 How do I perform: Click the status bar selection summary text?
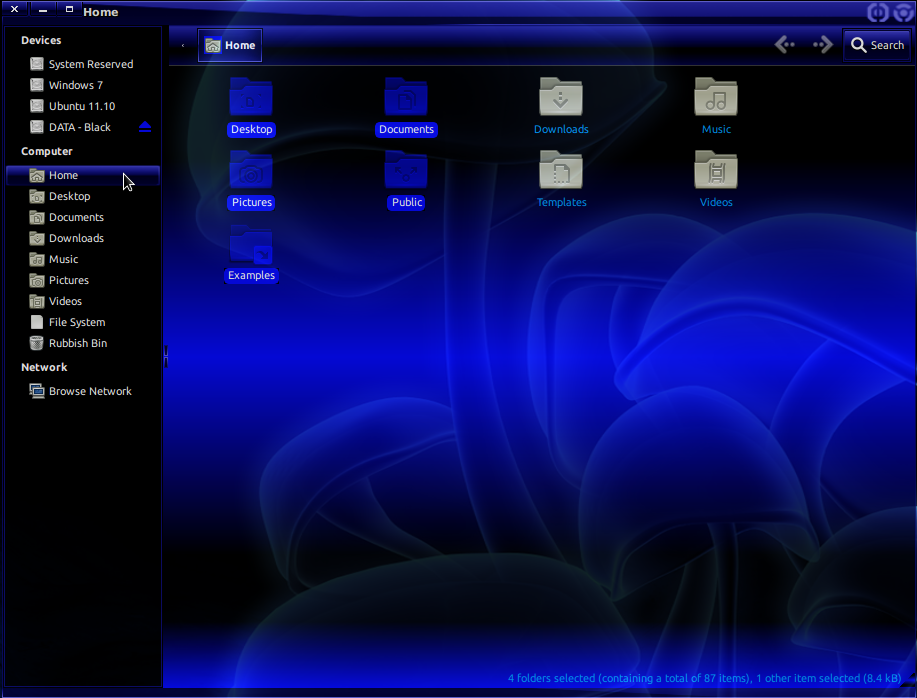pyautogui.click(x=704, y=678)
